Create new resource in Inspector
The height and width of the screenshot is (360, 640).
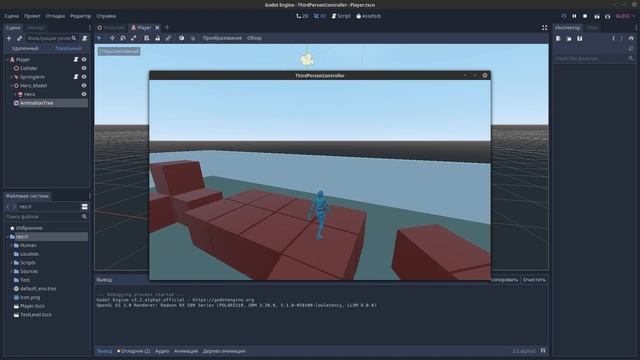(x=558, y=38)
